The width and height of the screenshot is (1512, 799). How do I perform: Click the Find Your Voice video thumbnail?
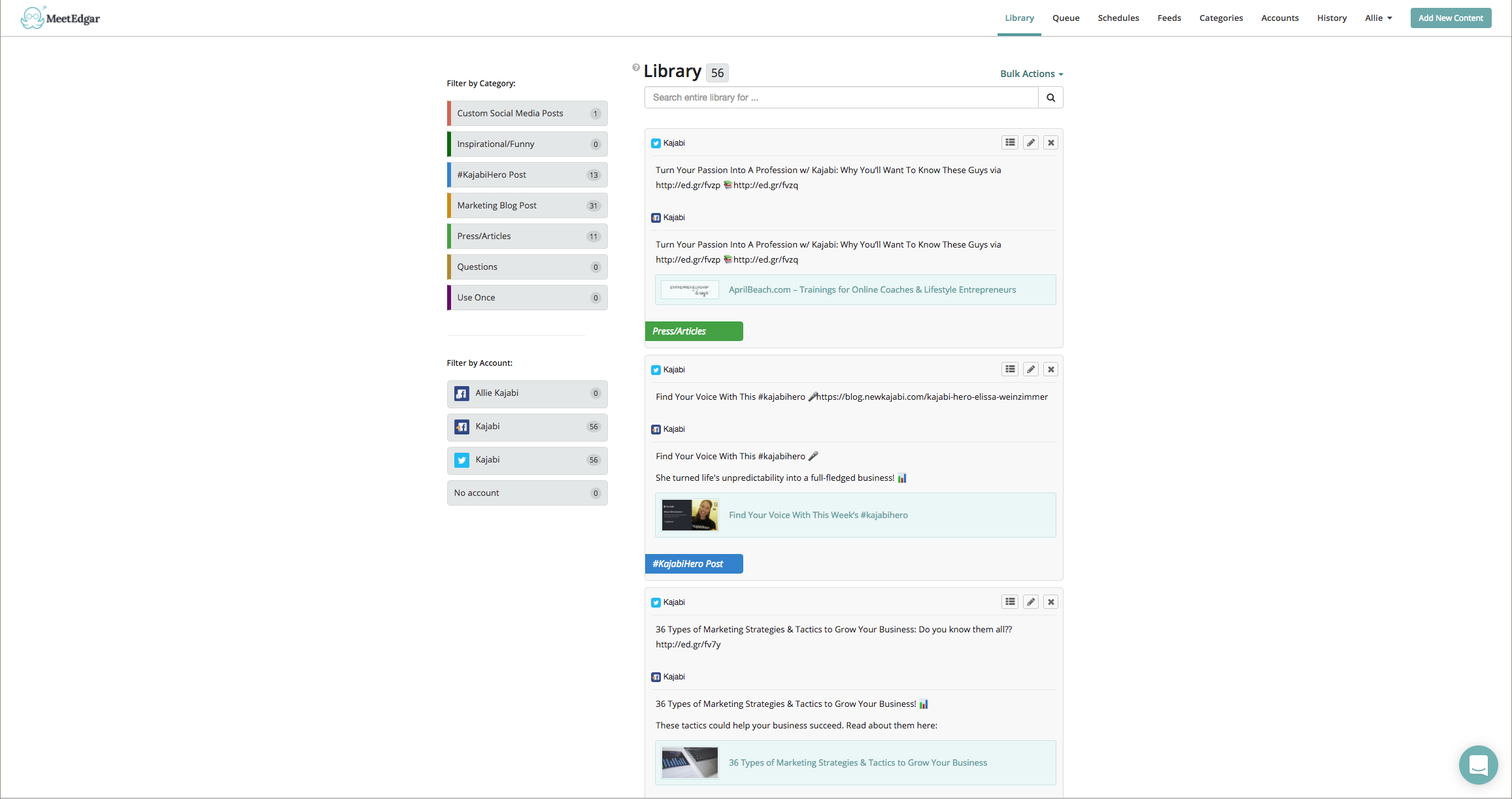coord(690,515)
